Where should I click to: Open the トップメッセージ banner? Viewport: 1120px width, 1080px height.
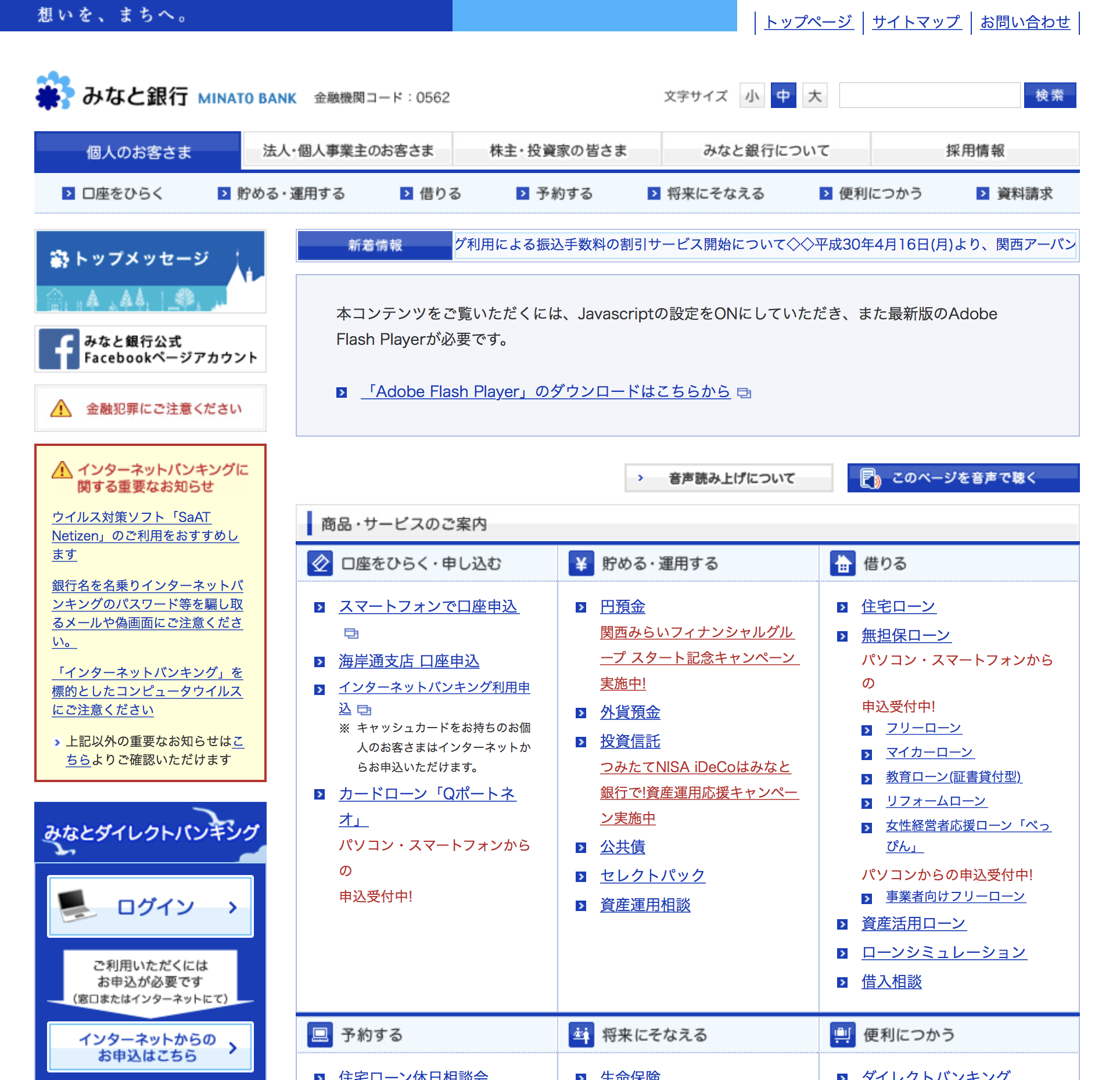[x=150, y=271]
